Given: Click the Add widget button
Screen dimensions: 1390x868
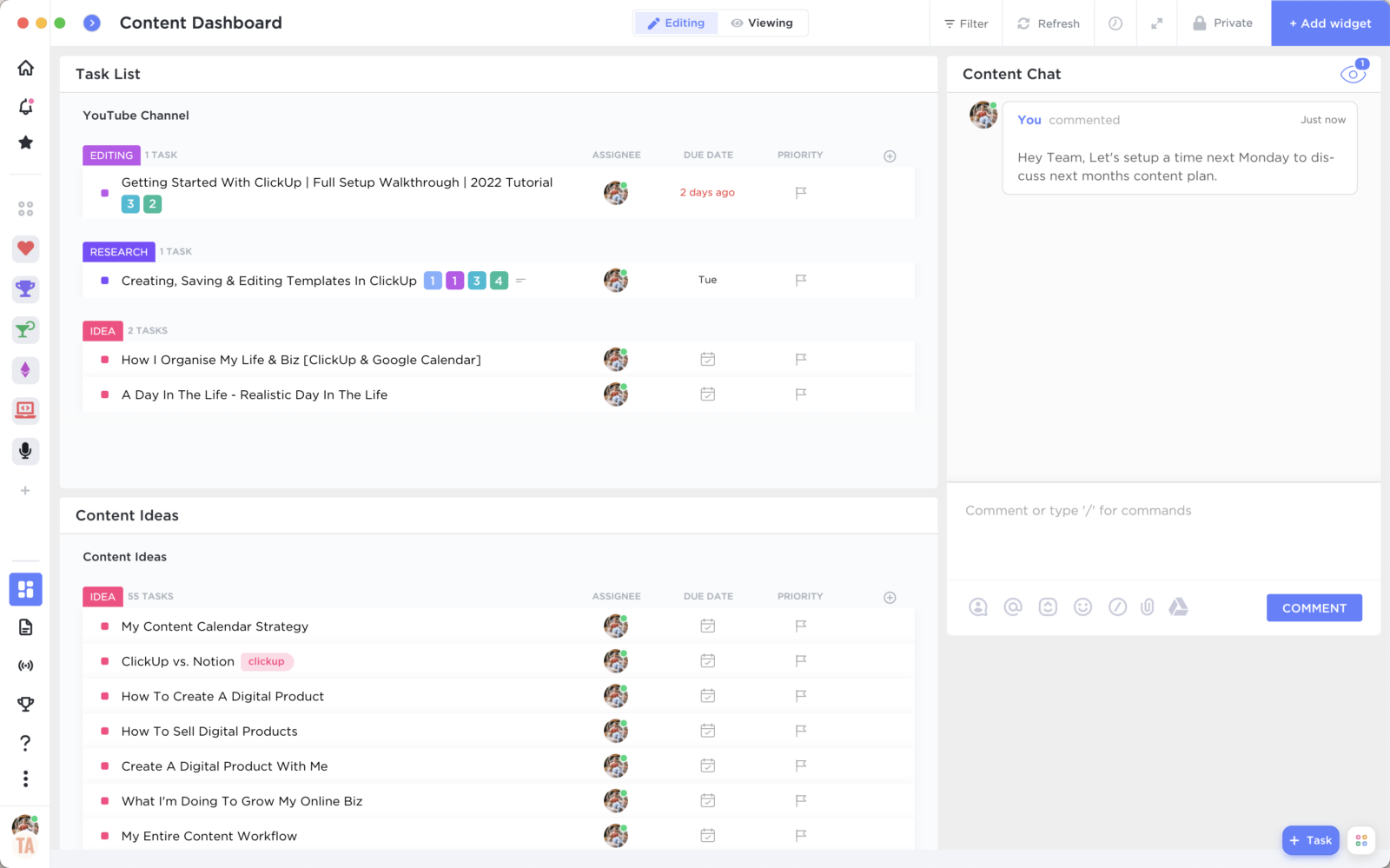Looking at the screenshot, I should [x=1330, y=23].
